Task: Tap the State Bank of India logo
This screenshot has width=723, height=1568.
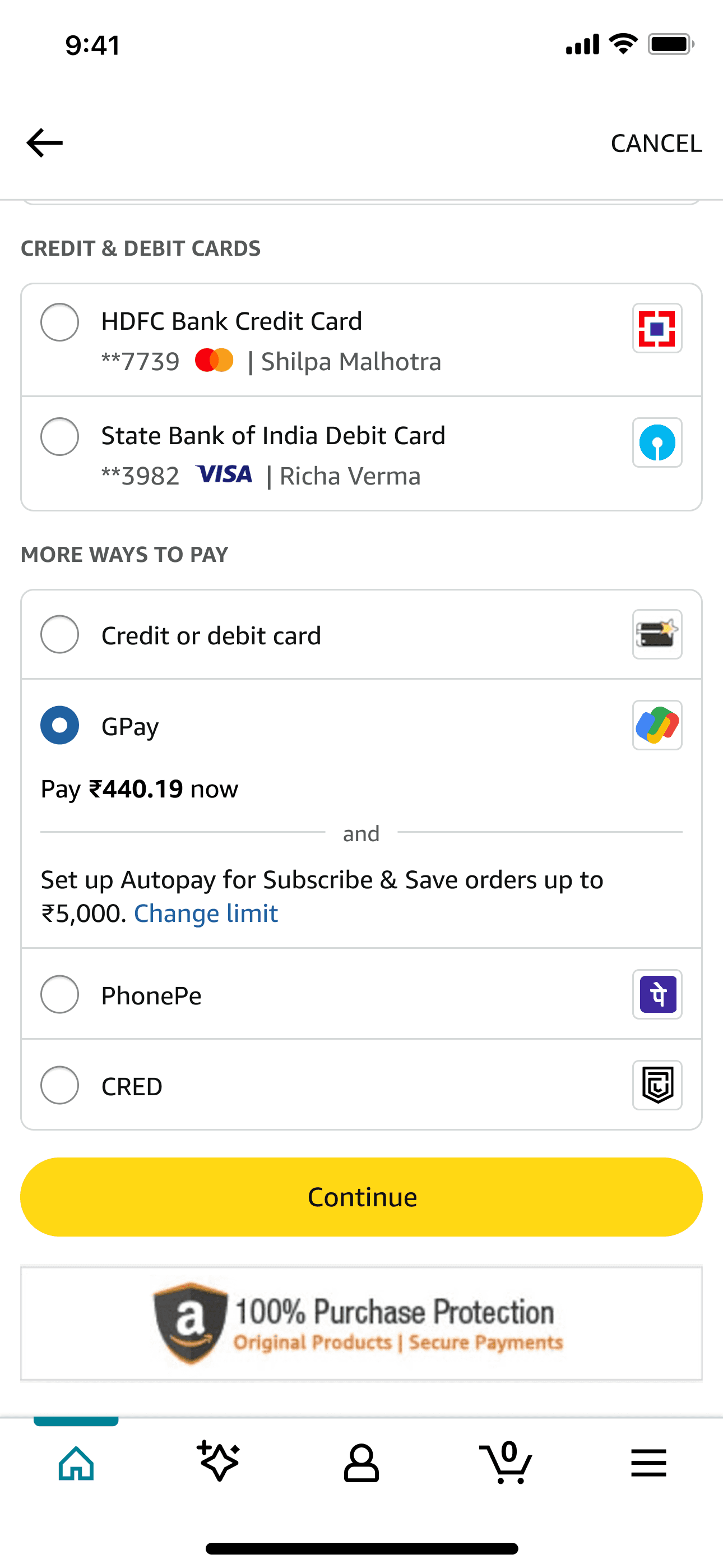Action: pos(657,442)
